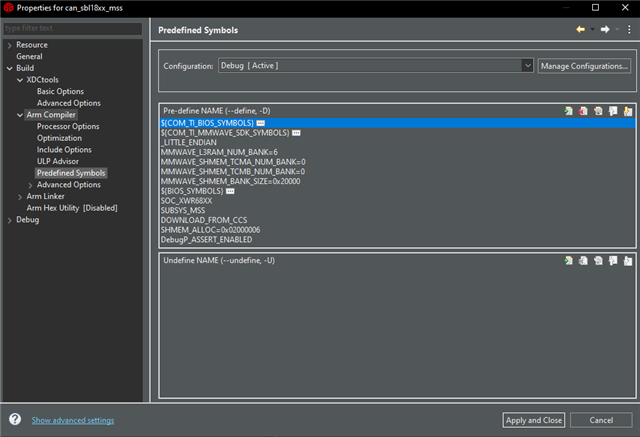Click Move Down icon in Pre-define NAME toolbar
Image resolution: width=640 pixels, height=437 pixels.
(628, 111)
